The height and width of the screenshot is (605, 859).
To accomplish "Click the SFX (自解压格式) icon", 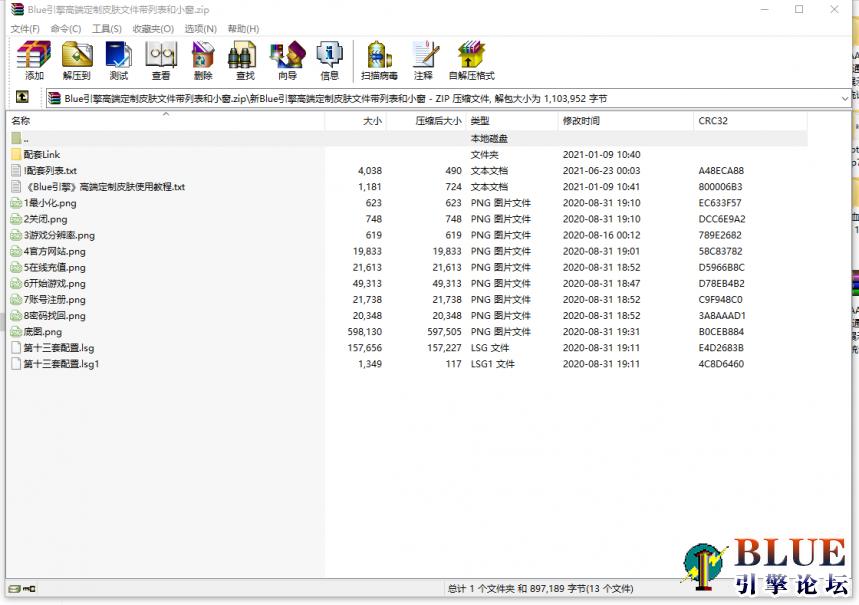I will pyautogui.click(x=471, y=60).
